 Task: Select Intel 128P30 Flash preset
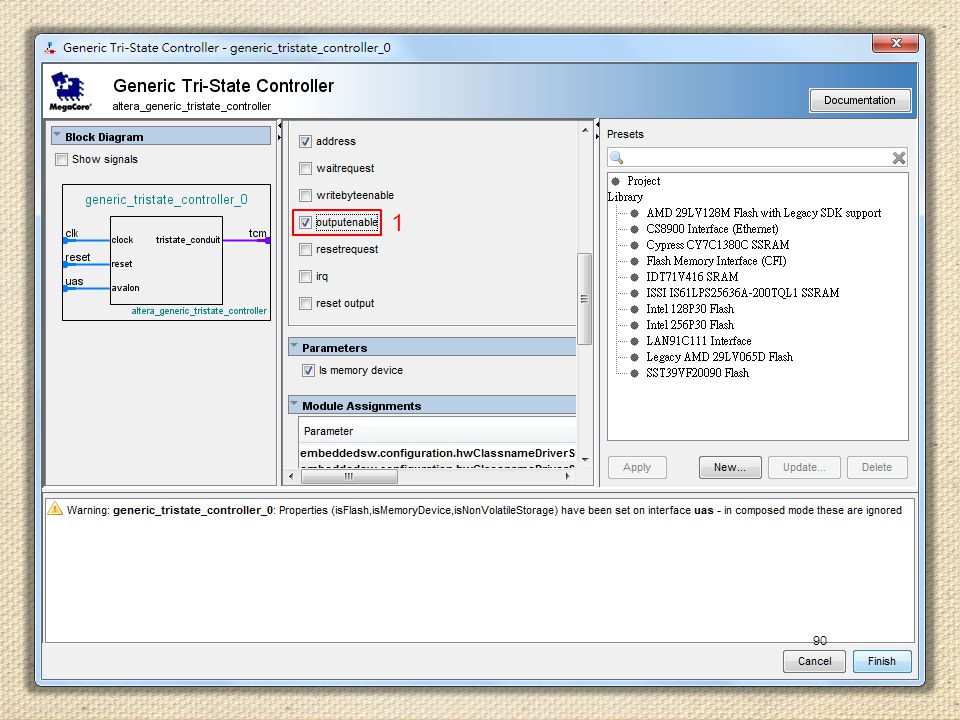690,309
